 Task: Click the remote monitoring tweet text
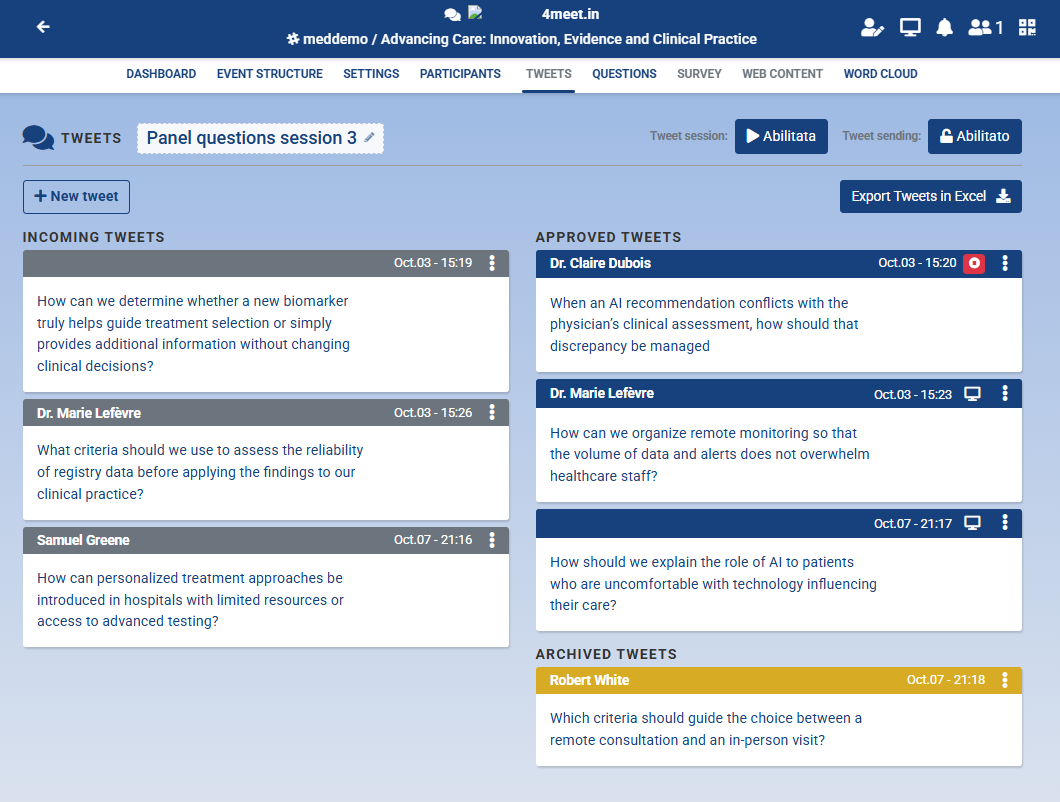point(710,454)
